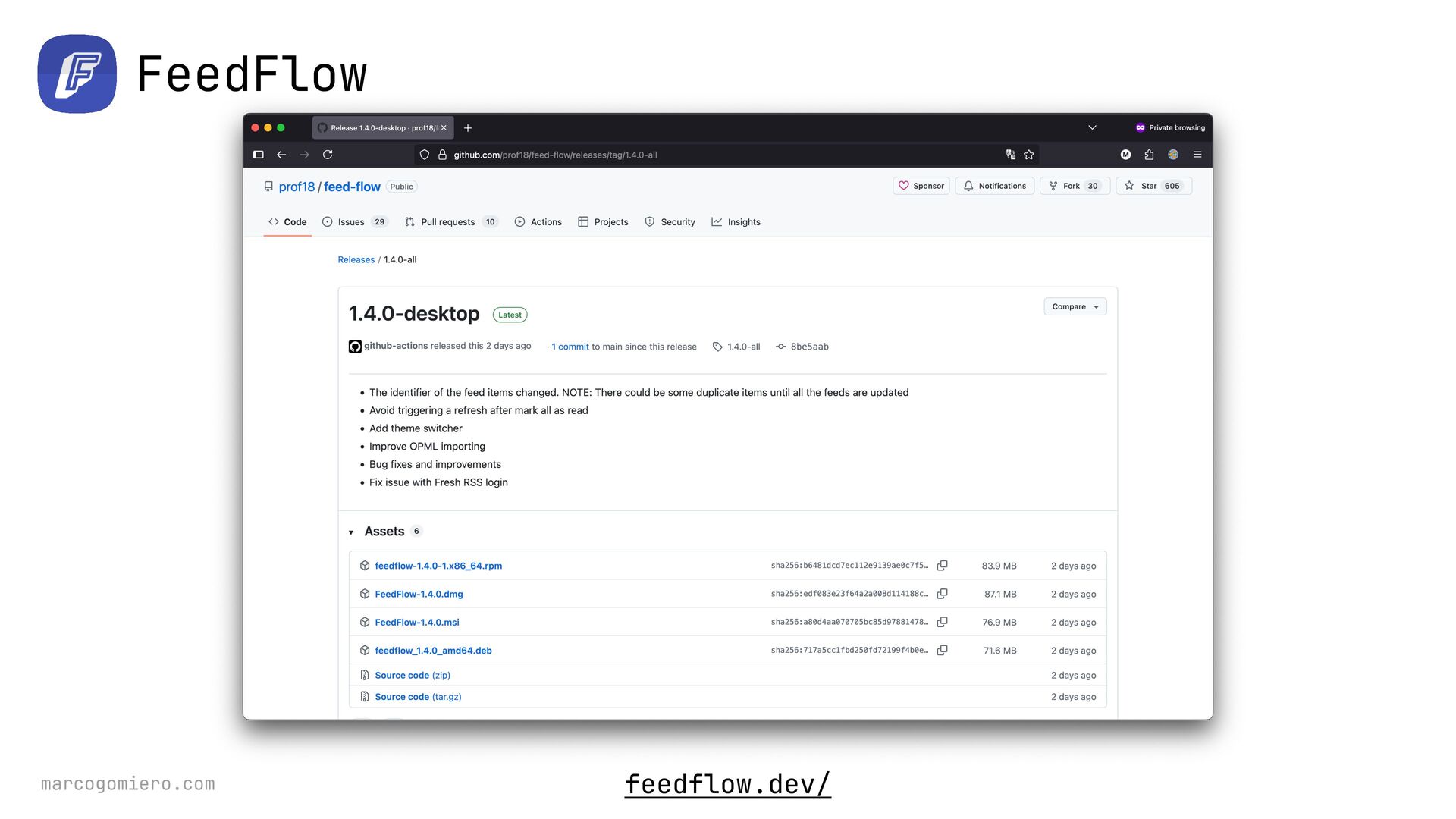Open the Actions tab
This screenshot has height=819, width=1456.
[538, 222]
